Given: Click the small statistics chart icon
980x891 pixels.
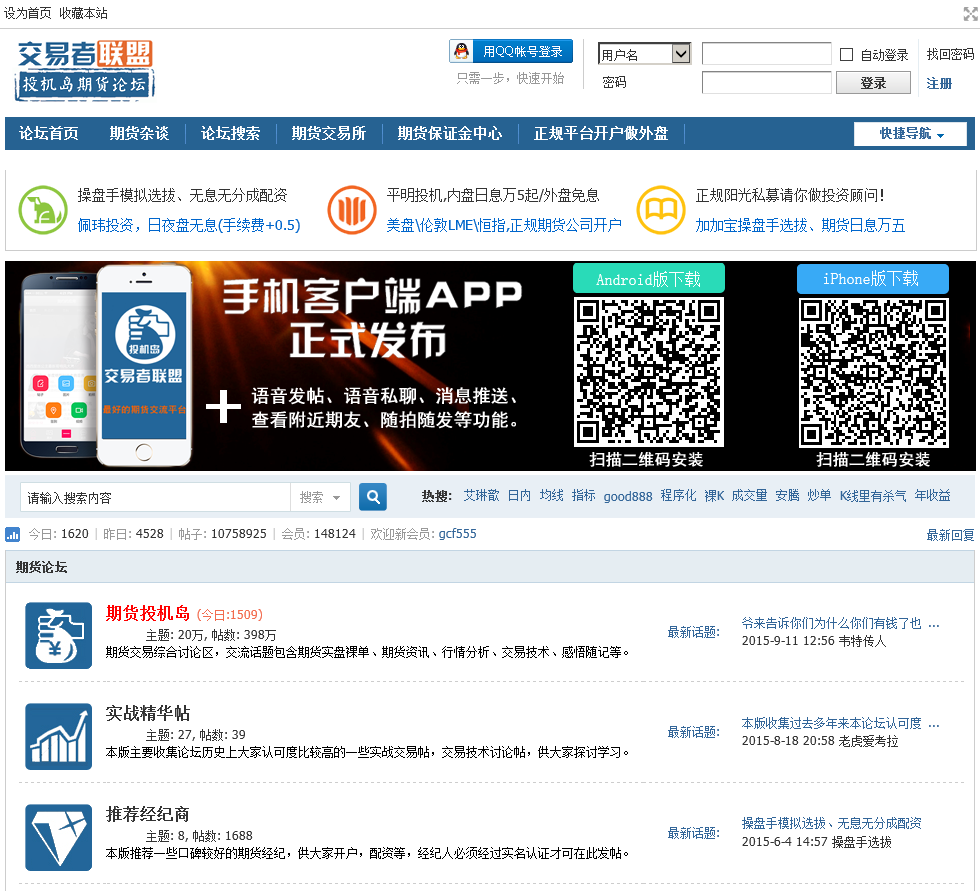Looking at the screenshot, I should (x=13, y=534).
